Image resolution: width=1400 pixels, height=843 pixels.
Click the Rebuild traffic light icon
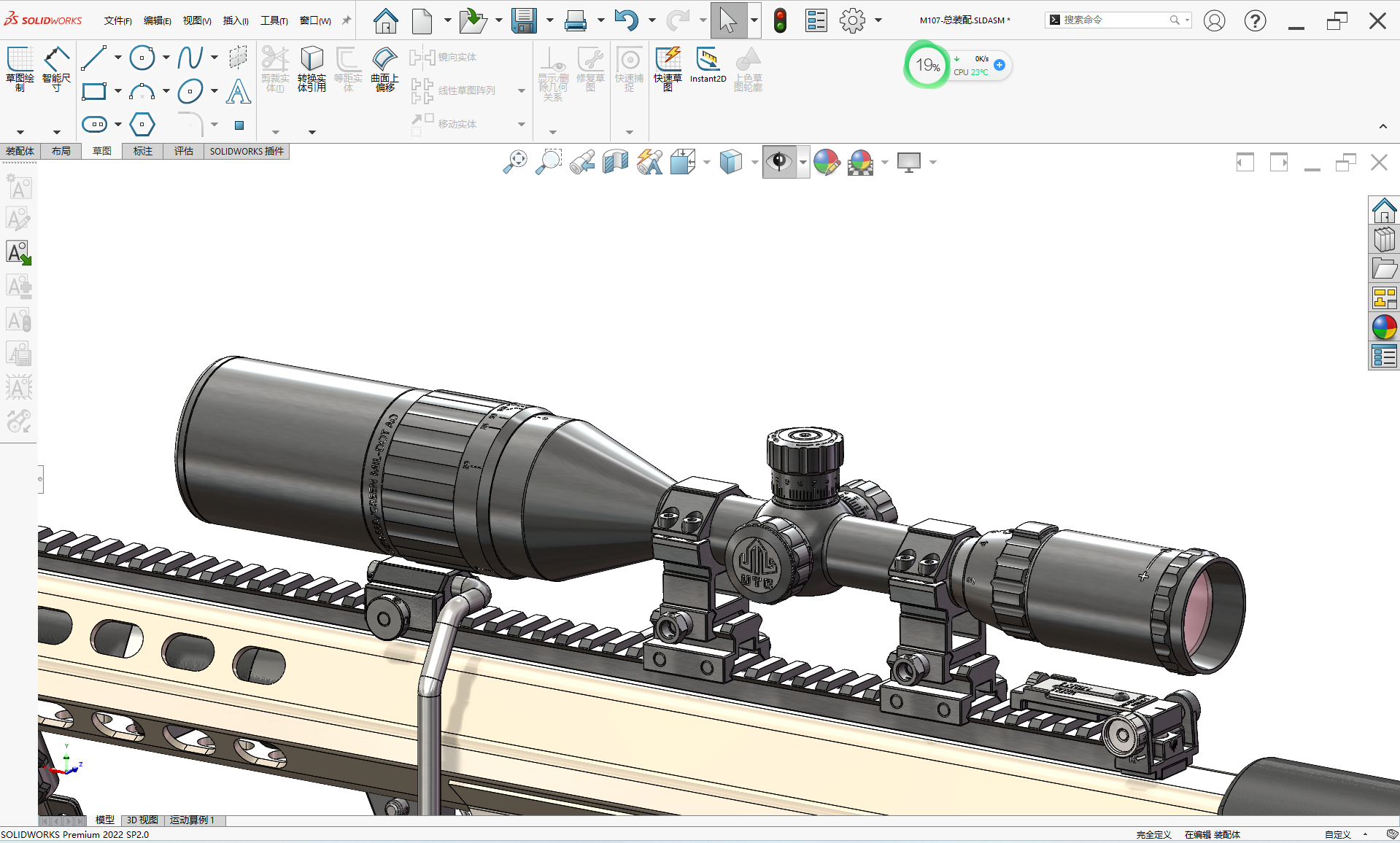[x=780, y=20]
